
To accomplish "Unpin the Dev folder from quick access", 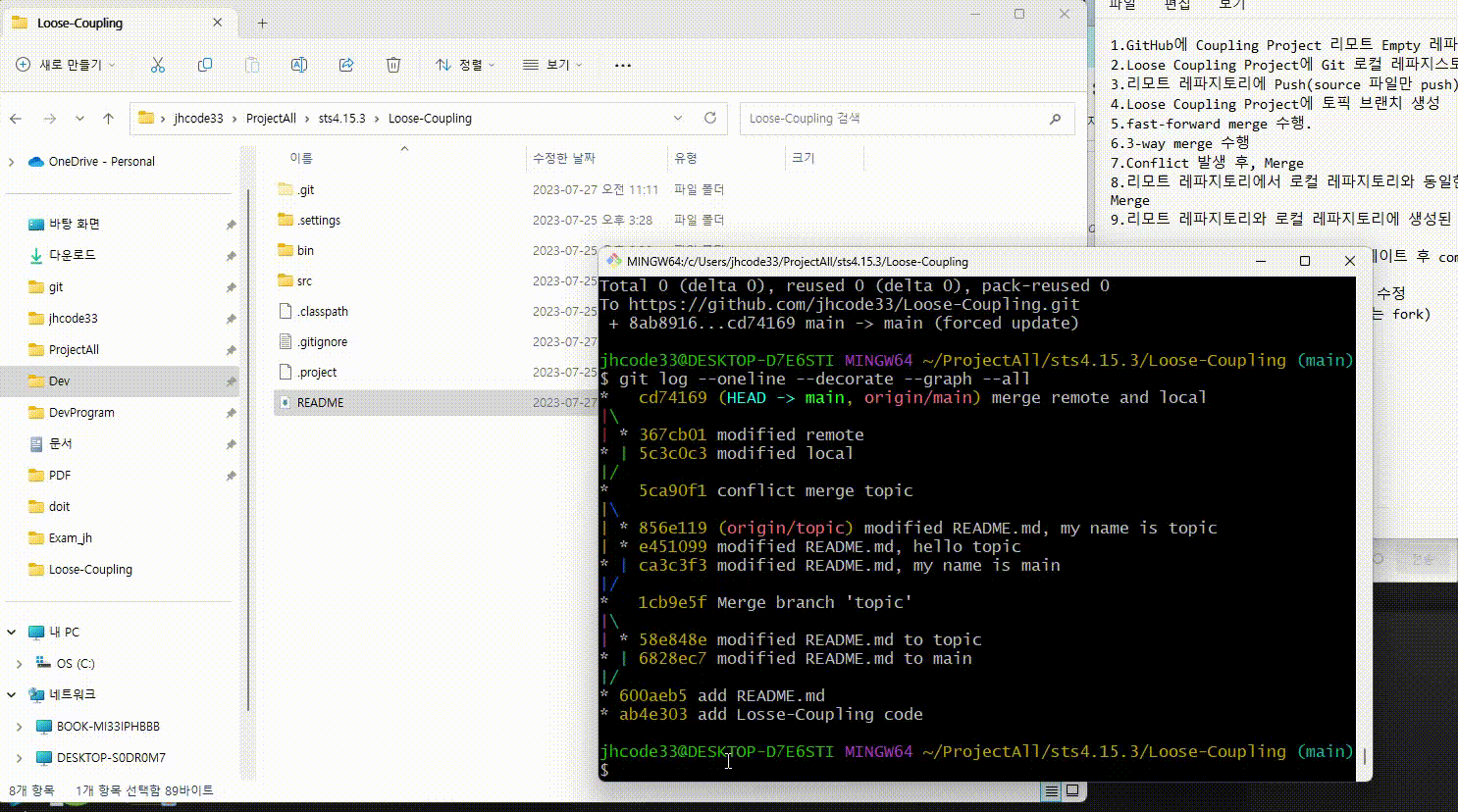I will coord(231,381).
